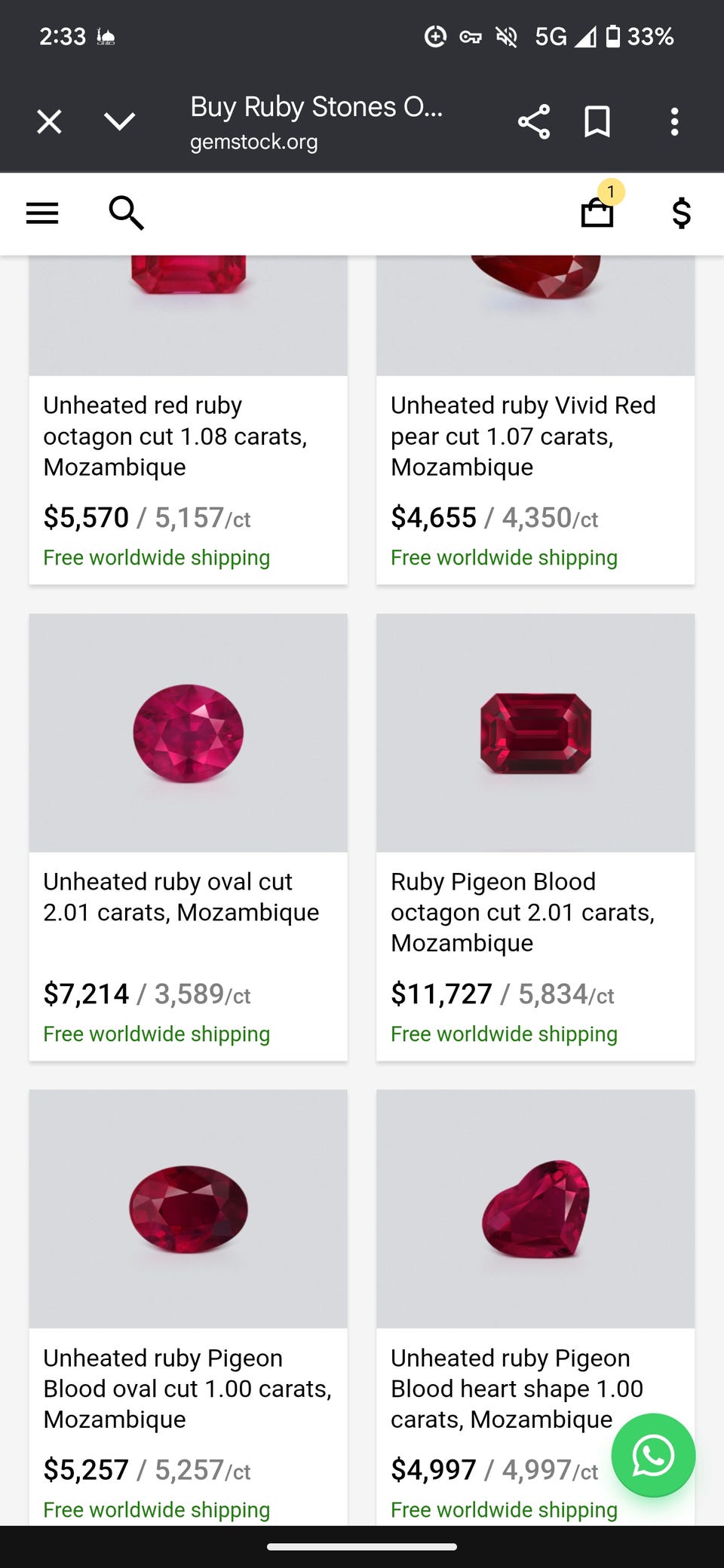Open Ruby Pigeon Blood octagon cut 2.01 title
This screenshot has width=724, height=1568.
coord(522,911)
